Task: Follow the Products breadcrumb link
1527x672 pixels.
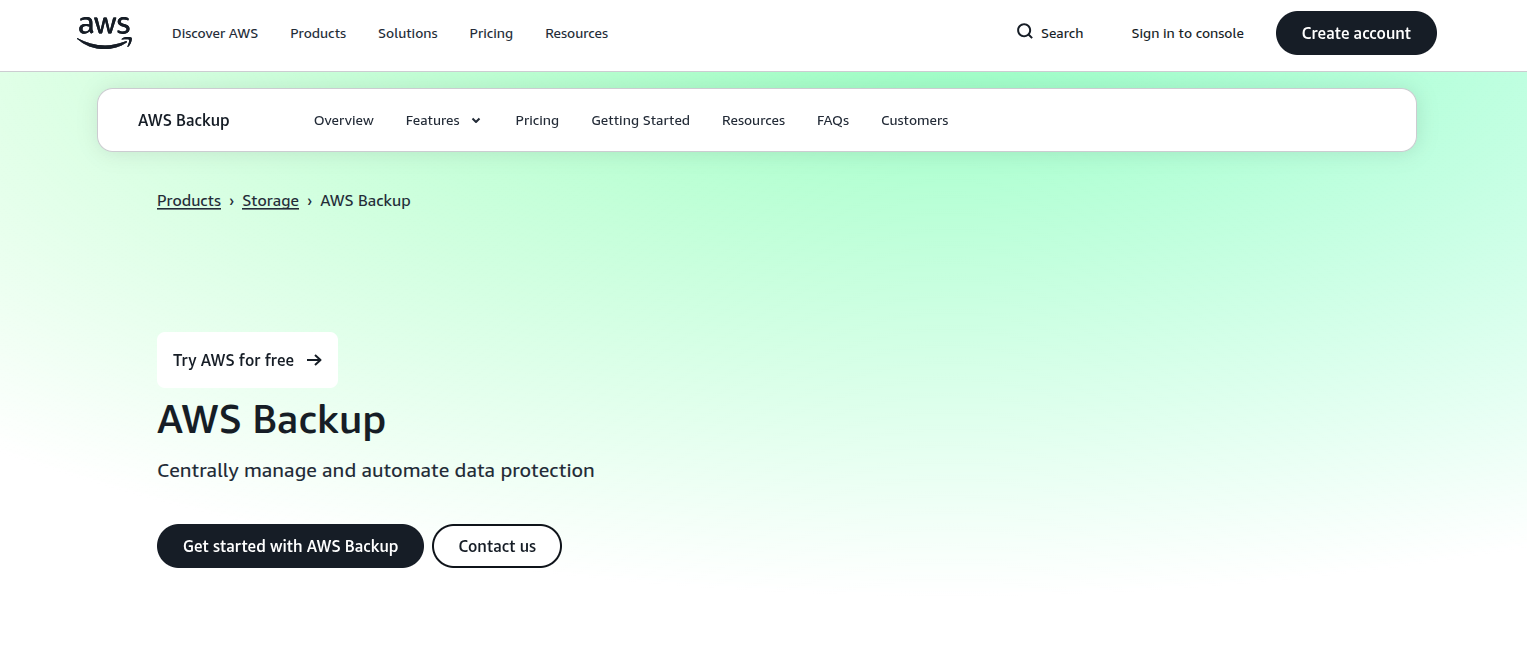Action: tap(189, 201)
